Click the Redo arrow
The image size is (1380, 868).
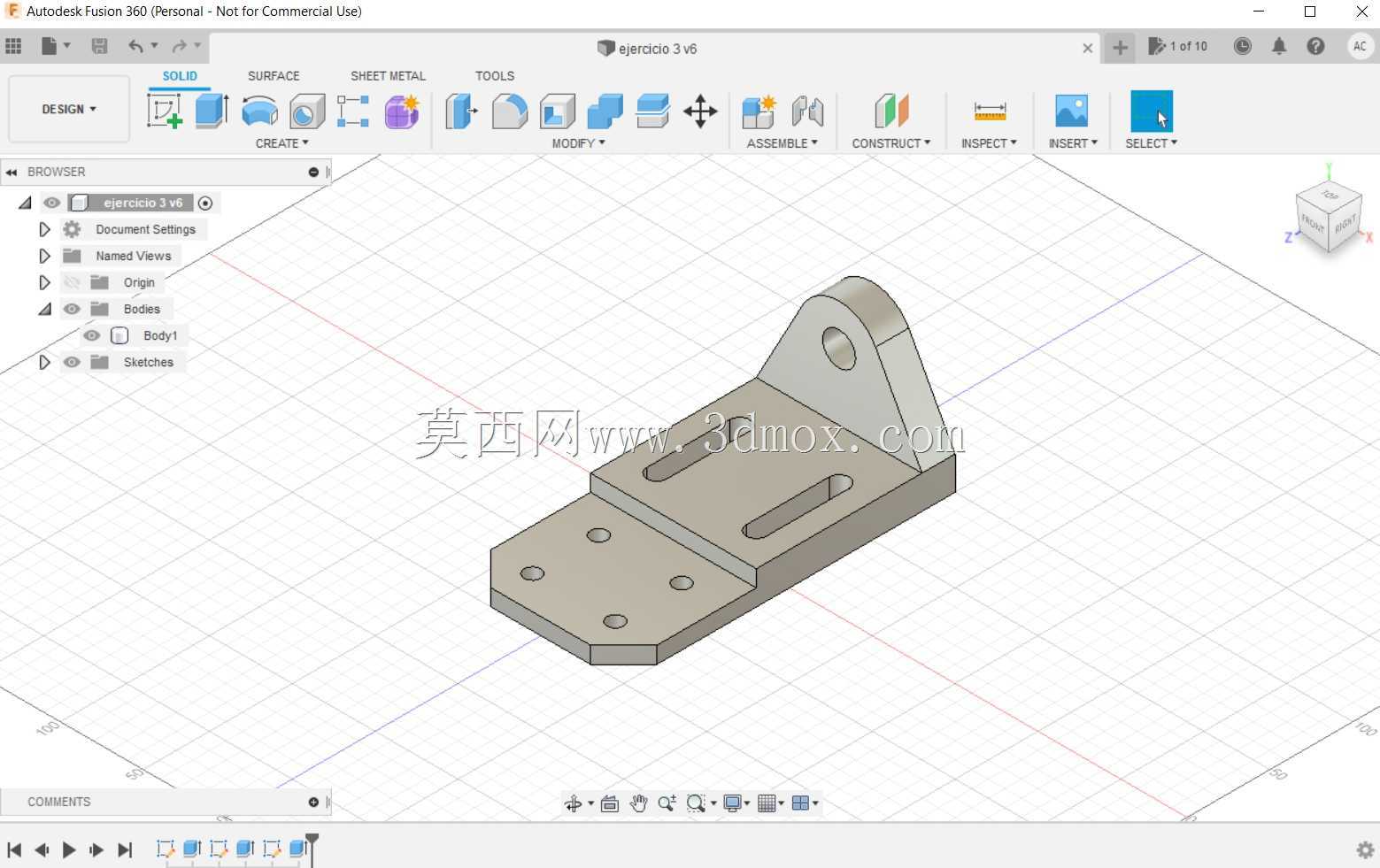180,46
